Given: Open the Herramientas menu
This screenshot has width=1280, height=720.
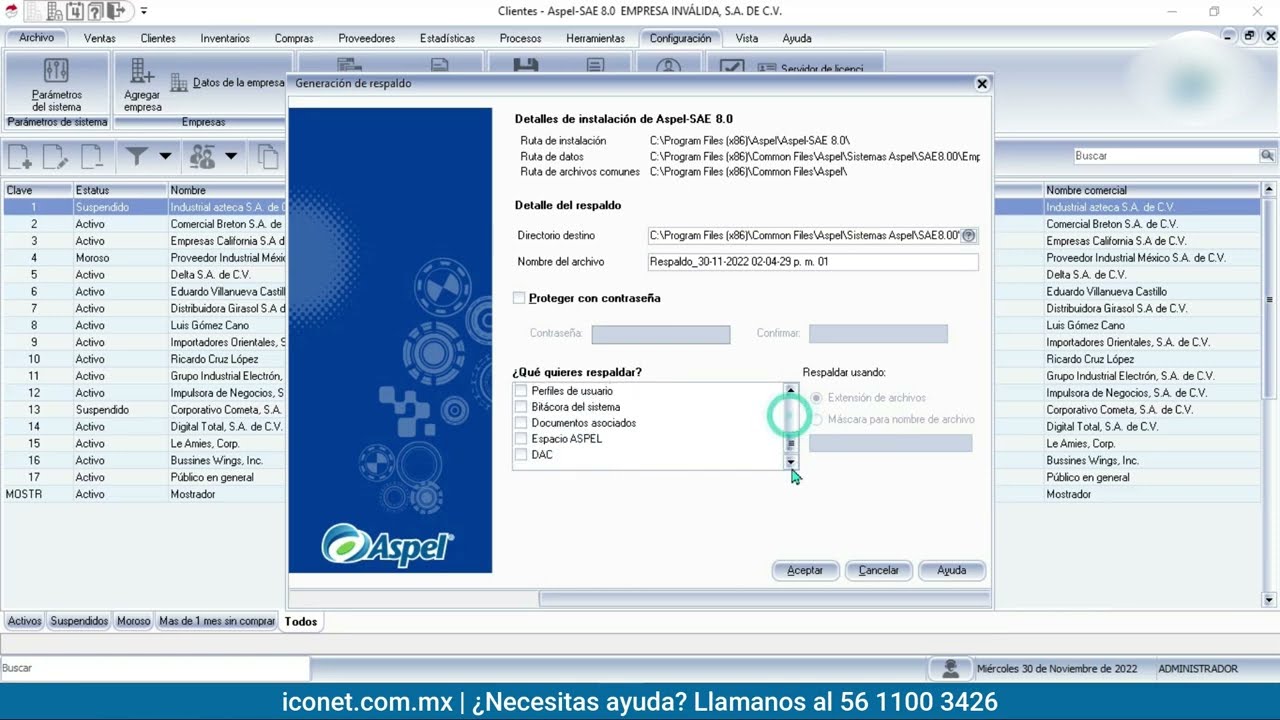Looking at the screenshot, I should pyautogui.click(x=595, y=38).
